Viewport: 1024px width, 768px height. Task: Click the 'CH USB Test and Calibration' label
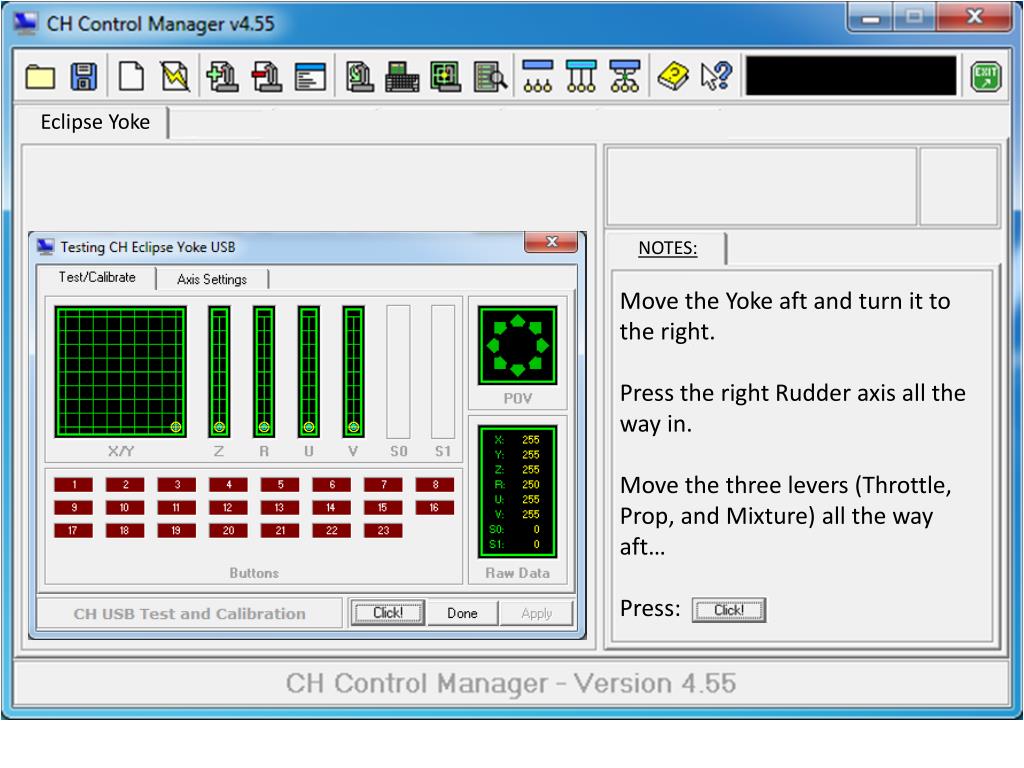pyautogui.click(x=189, y=614)
